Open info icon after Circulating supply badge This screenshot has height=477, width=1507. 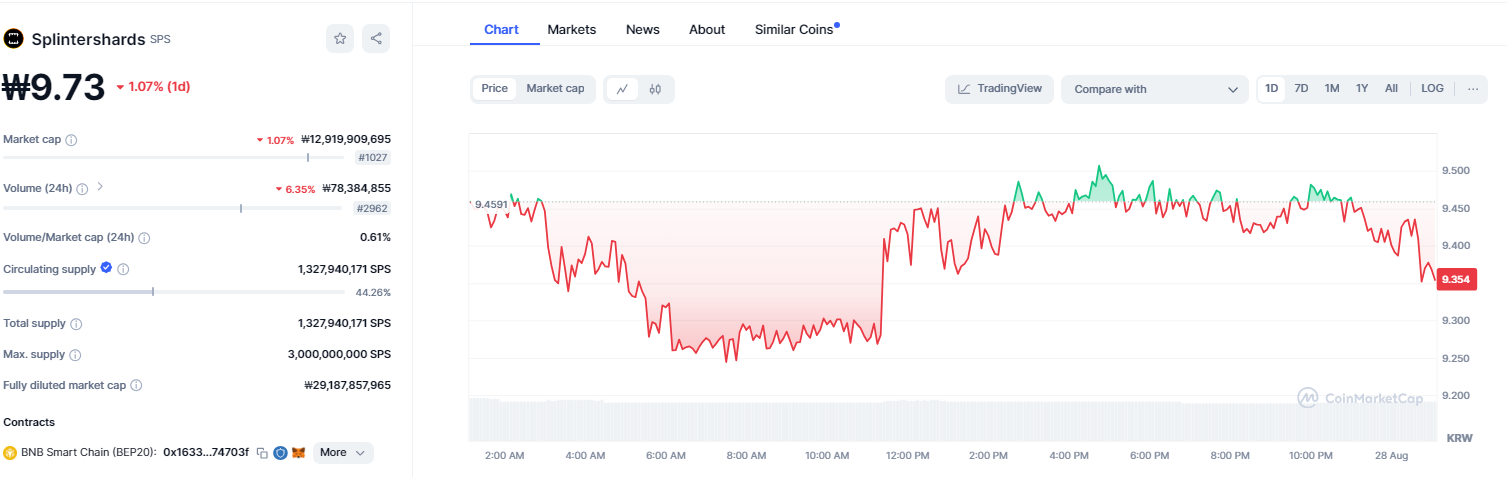pyautogui.click(x=124, y=269)
